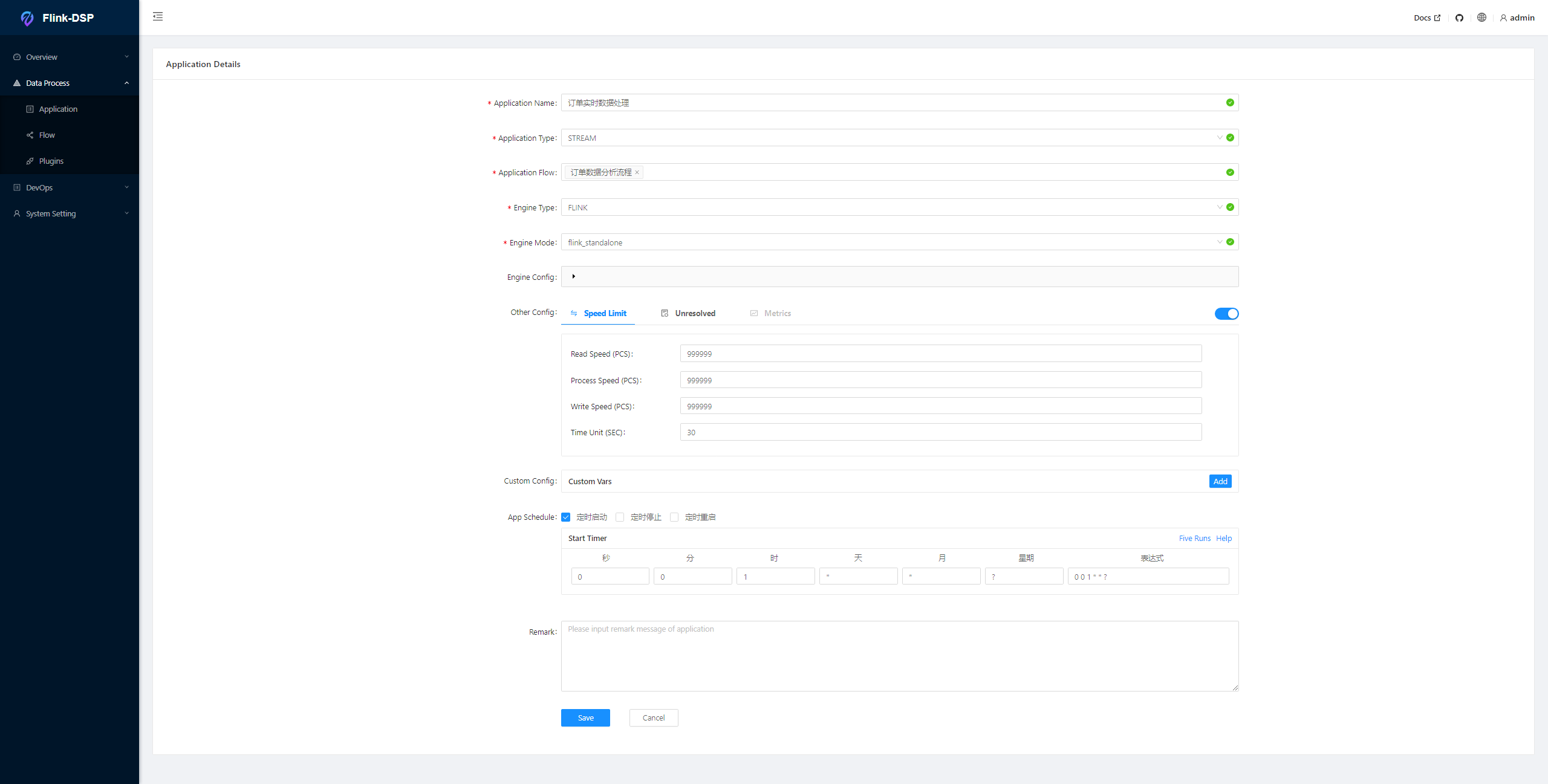Open the Application Type dropdown

point(889,138)
